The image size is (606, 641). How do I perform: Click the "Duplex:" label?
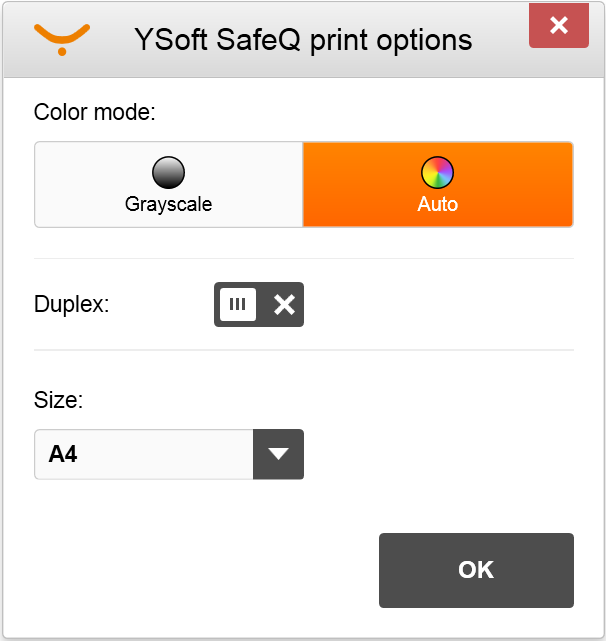point(71,305)
